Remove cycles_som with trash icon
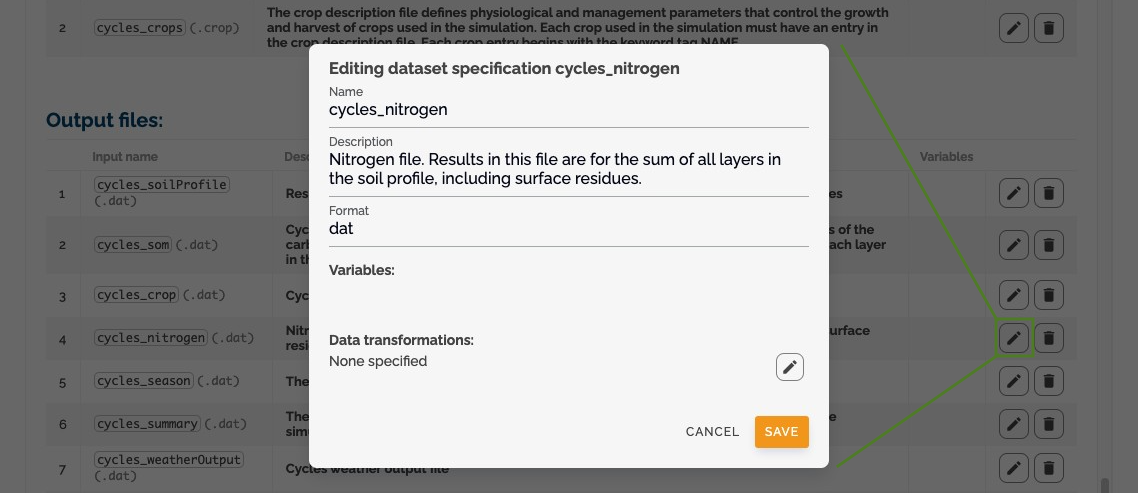 (1049, 245)
